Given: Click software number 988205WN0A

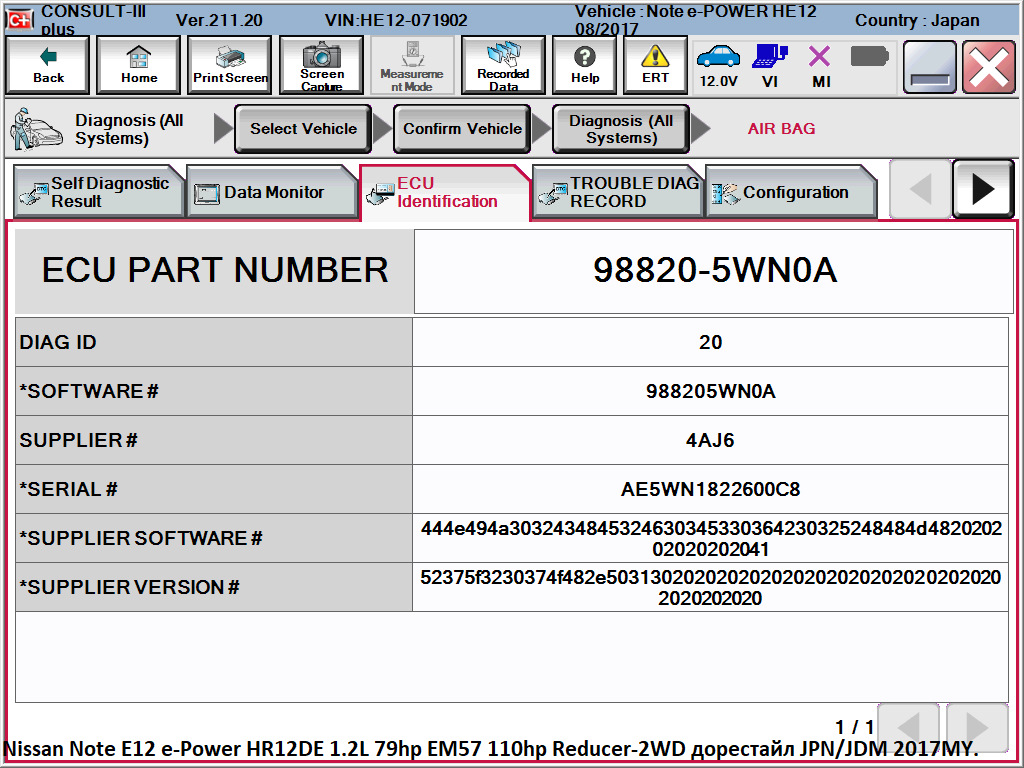Looking at the screenshot, I should (x=711, y=391).
